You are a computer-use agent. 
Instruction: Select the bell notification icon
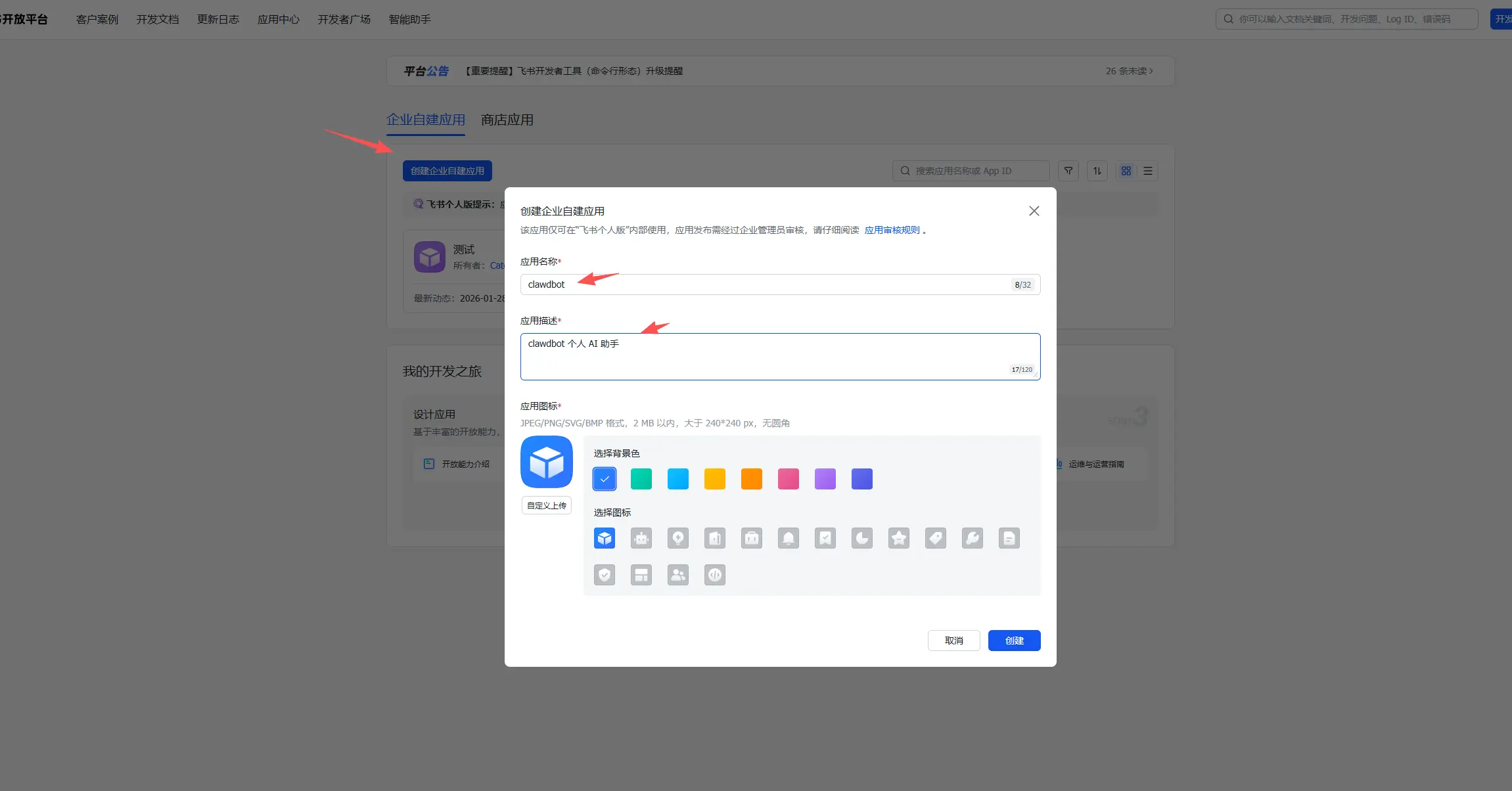pyautogui.click(x=789, y=539)
